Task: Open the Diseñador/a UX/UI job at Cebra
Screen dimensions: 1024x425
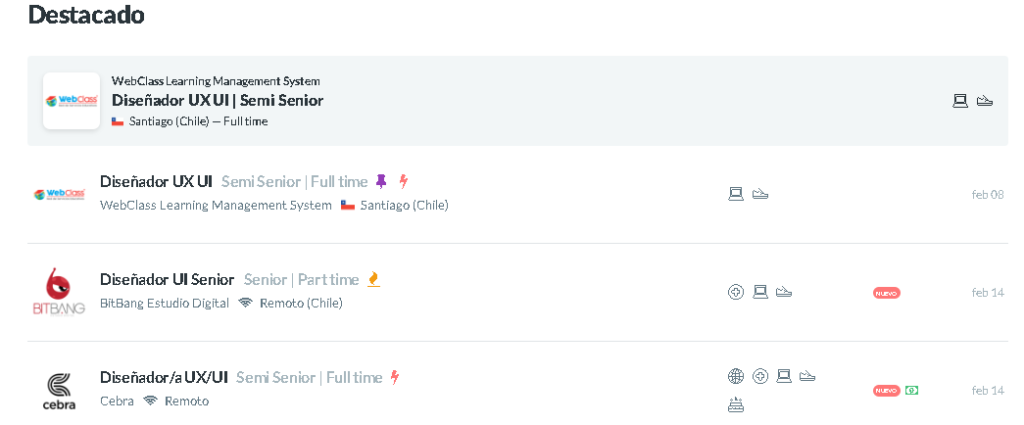Action: pos(164,377)
